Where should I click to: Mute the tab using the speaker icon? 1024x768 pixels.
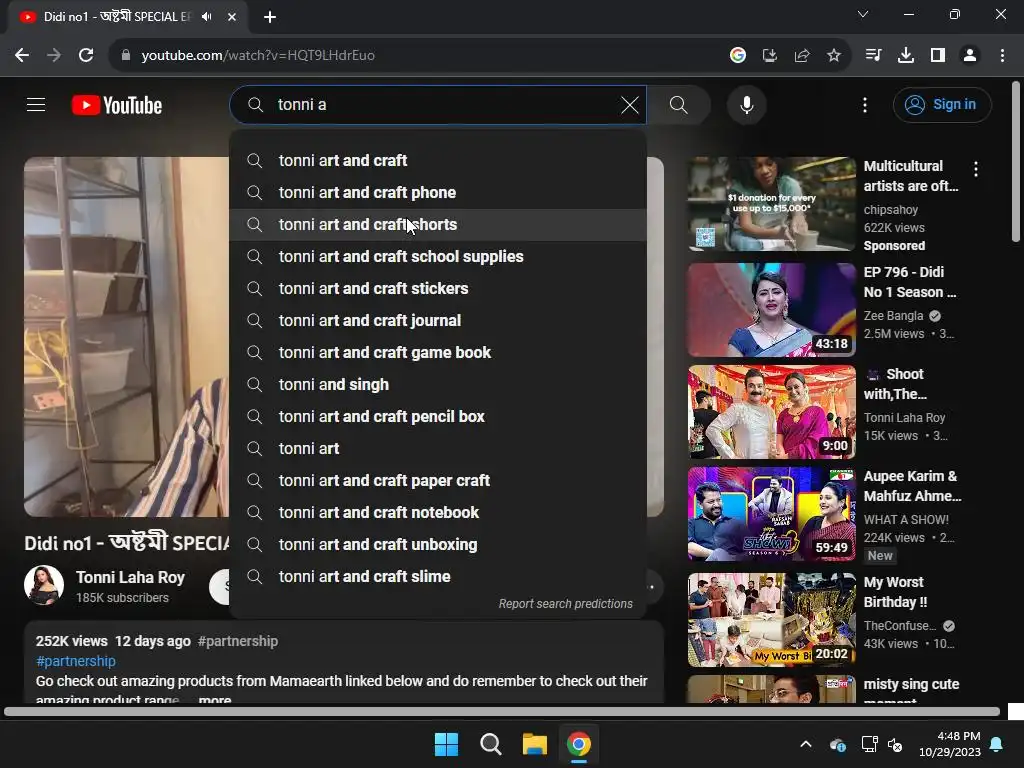tap(207, 17)
